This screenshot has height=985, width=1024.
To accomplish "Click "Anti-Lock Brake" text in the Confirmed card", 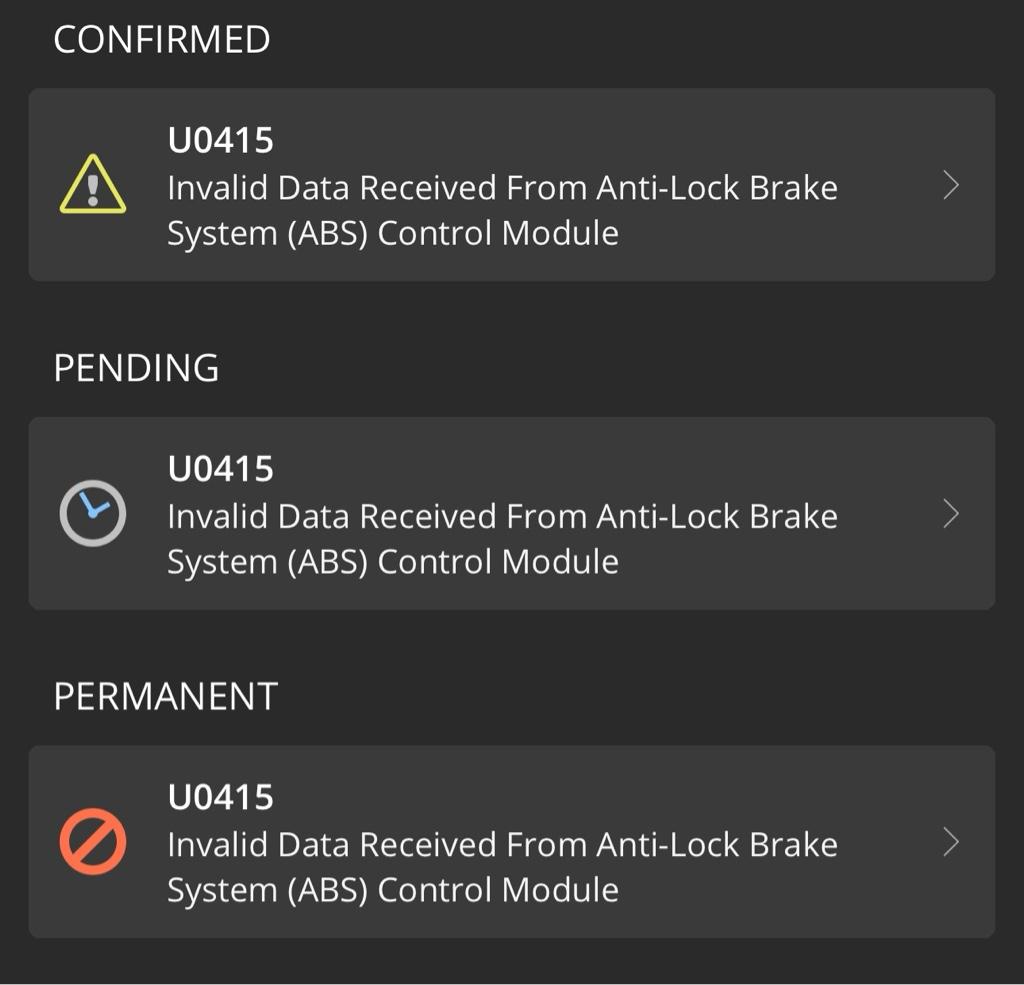I will pyautogui.click(x=716, y=188).
